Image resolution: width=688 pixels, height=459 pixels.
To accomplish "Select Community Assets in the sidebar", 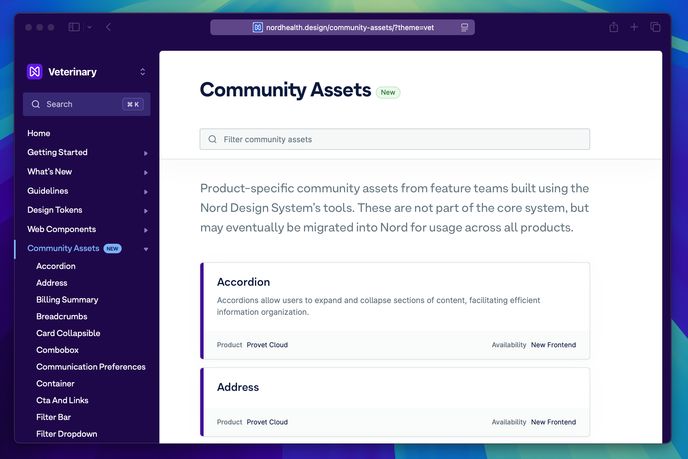I will pyautogui.click(x=63, y=248).
